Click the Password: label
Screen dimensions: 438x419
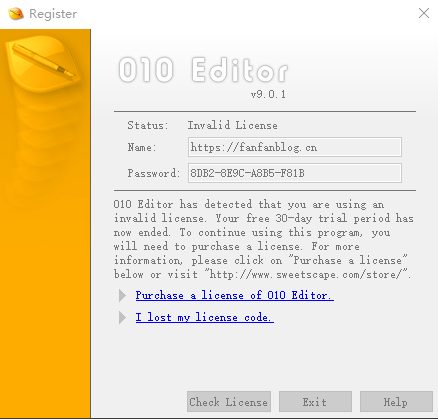click(153, 173)
